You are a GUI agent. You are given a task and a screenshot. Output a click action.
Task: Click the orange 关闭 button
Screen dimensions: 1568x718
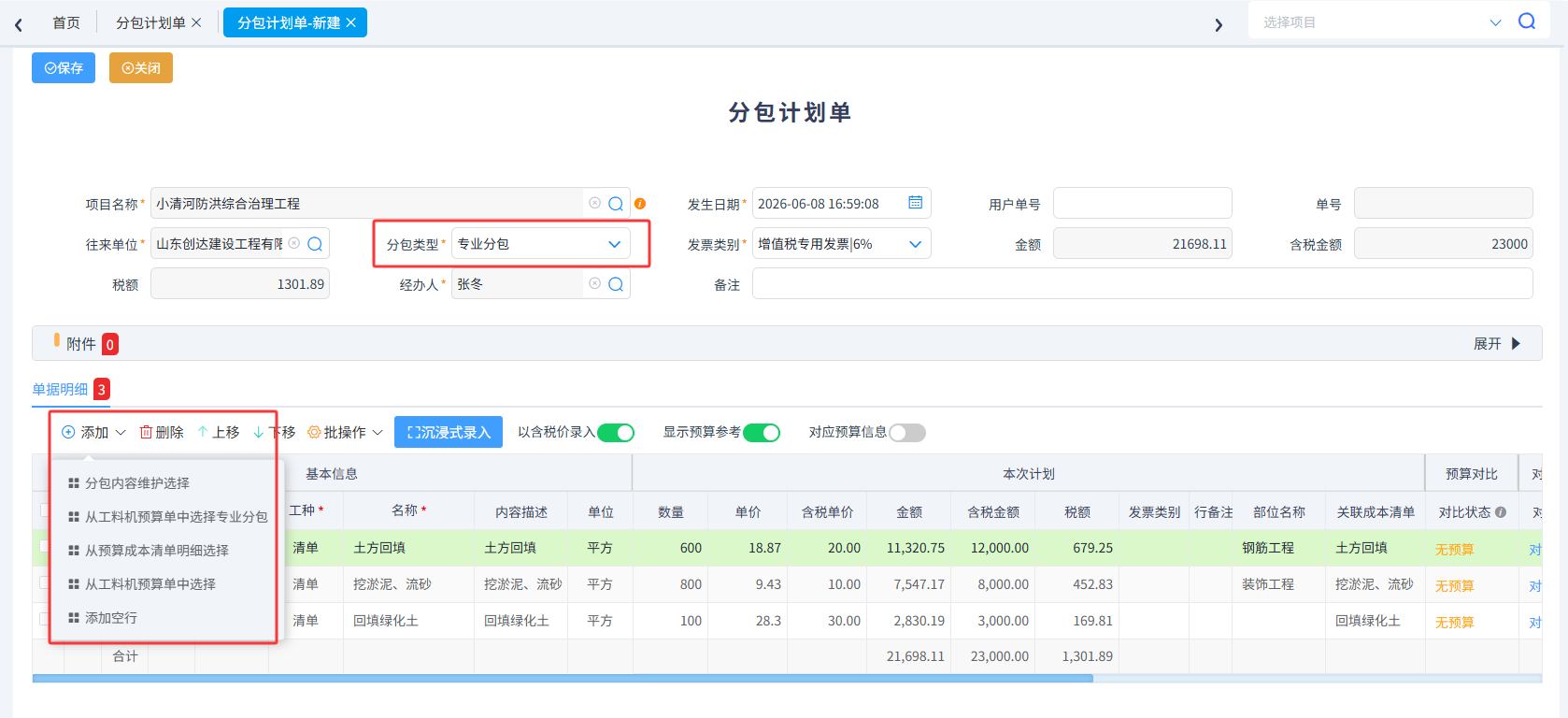click(x=141, y=68)
